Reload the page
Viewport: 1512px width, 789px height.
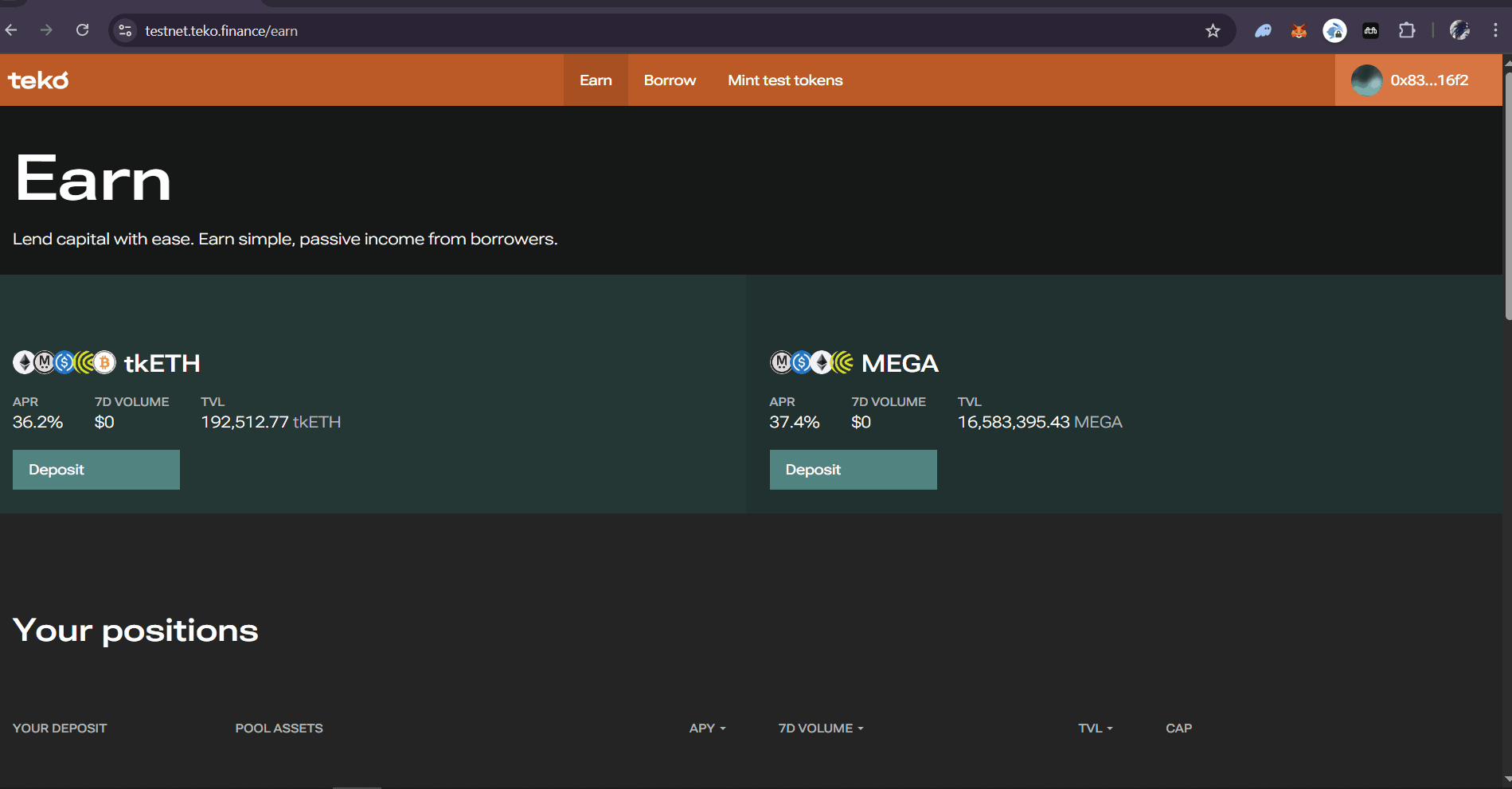pyautogui.click(x=82, y=30)
